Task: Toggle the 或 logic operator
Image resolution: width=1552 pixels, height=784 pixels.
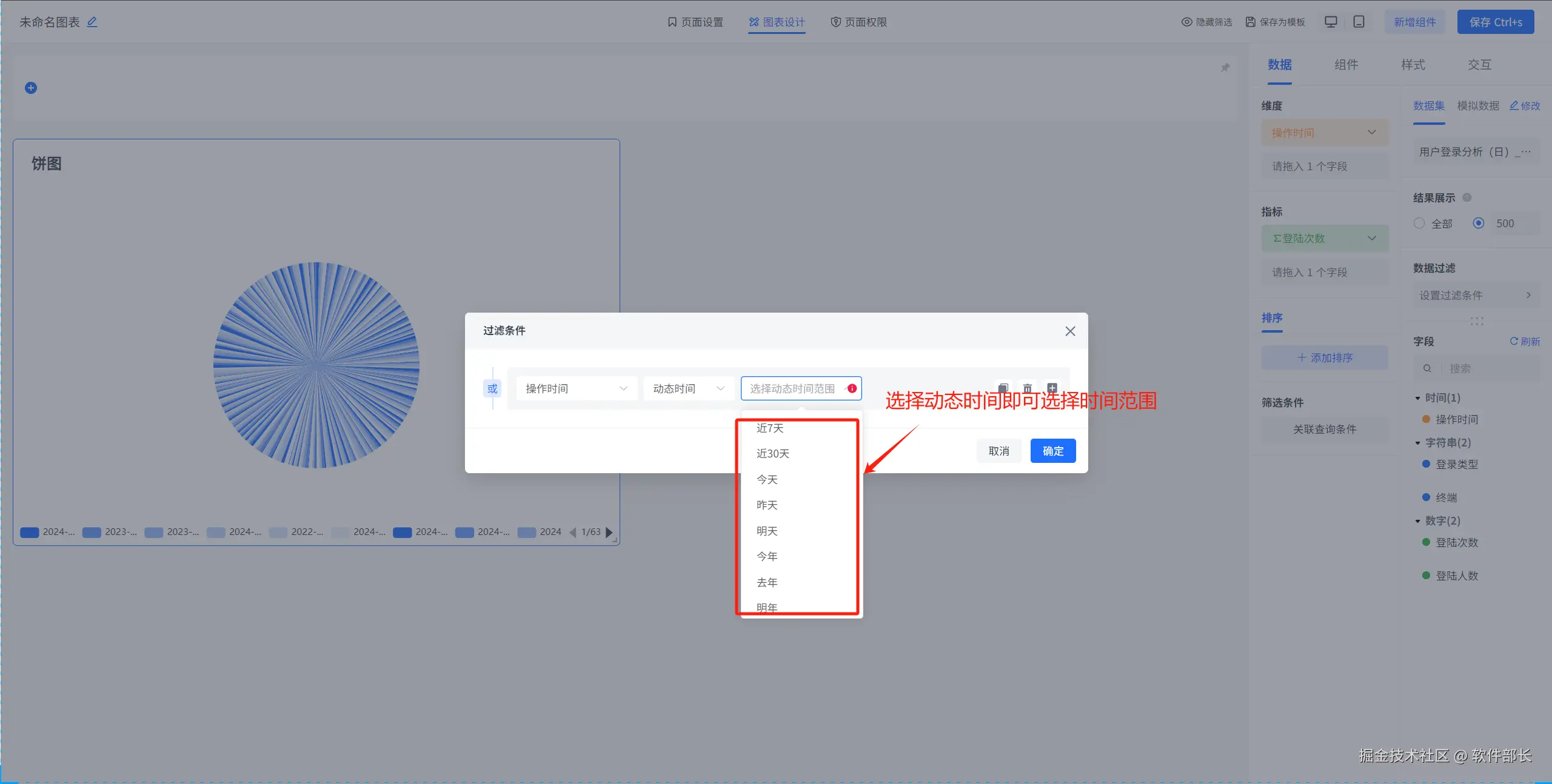Action: click(x=492, y=388)
